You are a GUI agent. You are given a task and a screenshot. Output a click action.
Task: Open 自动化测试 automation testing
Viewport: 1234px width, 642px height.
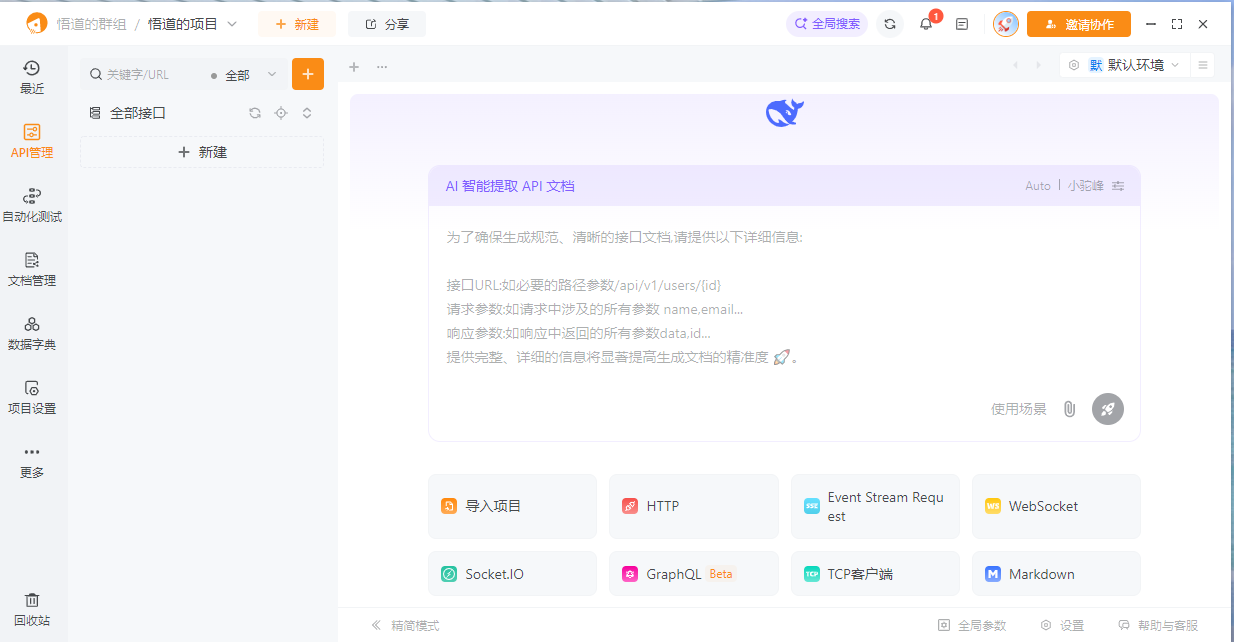[32, 205]
